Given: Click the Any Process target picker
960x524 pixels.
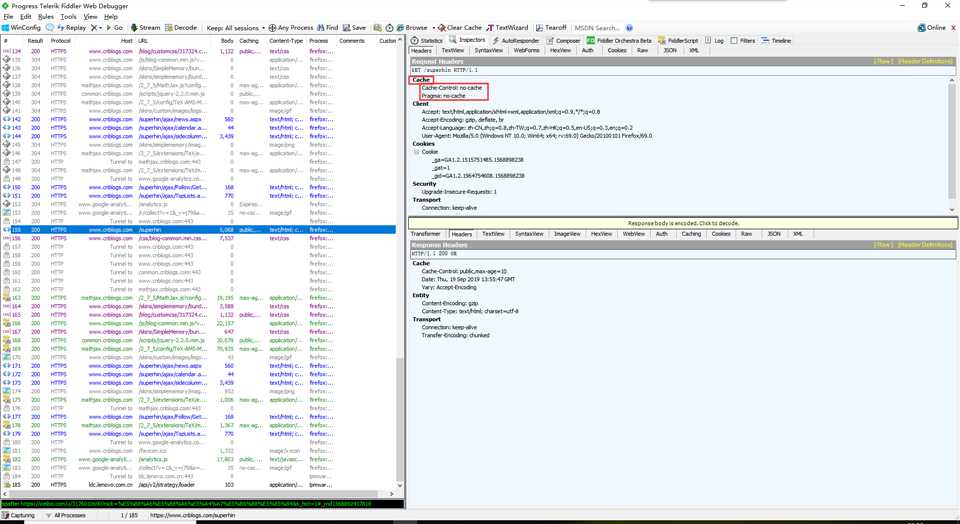Looking at the screenshot, I should click(x=291, y=28).
